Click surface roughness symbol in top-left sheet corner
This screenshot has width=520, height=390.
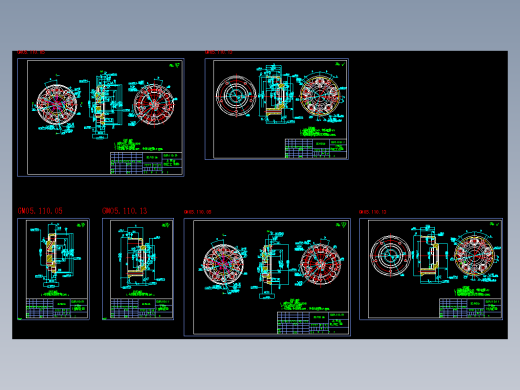(x=175, y=65)
